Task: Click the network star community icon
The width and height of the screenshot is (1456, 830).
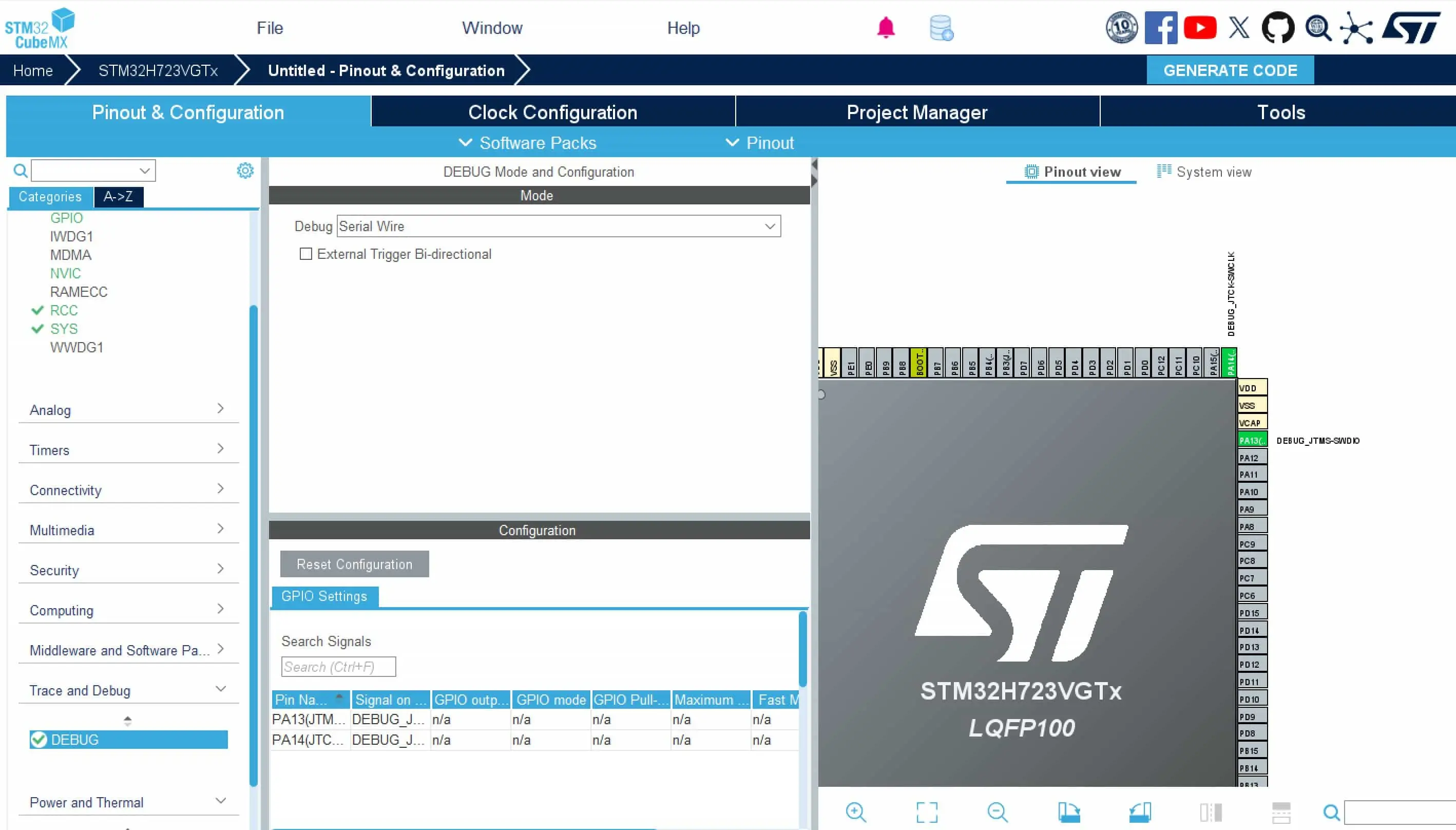Action: (1356, 27)
